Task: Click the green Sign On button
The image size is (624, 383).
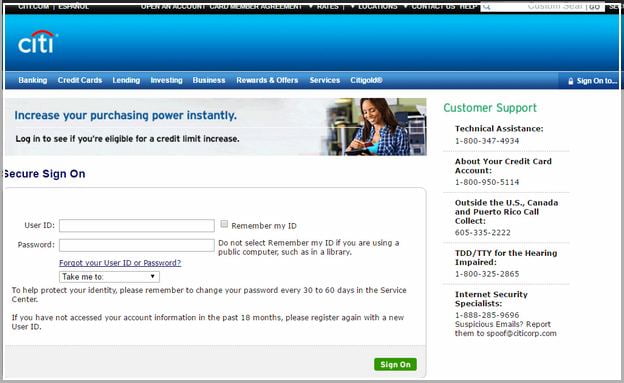Action: coord(395,364)
